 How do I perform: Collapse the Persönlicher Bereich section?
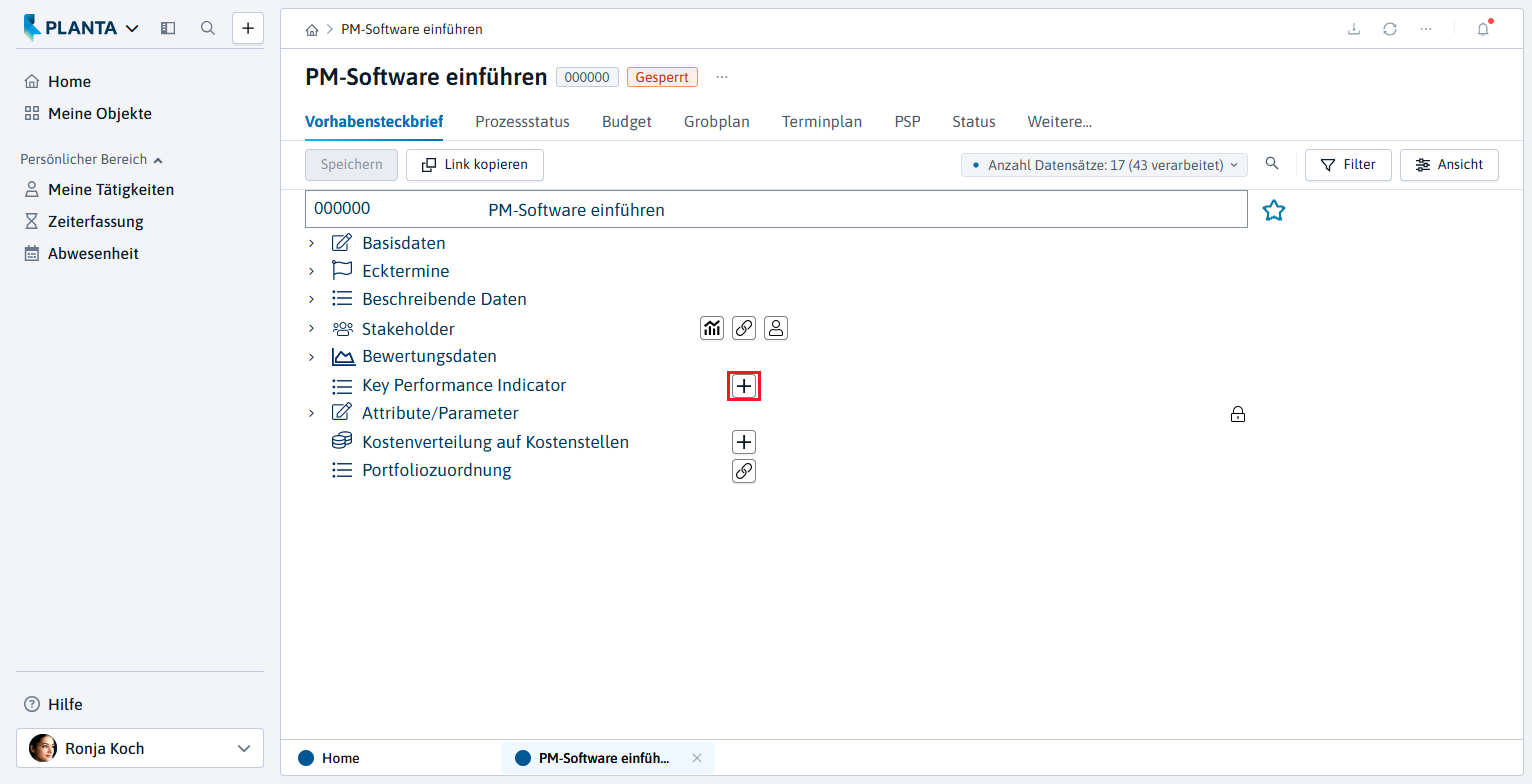tap(158, 160)
